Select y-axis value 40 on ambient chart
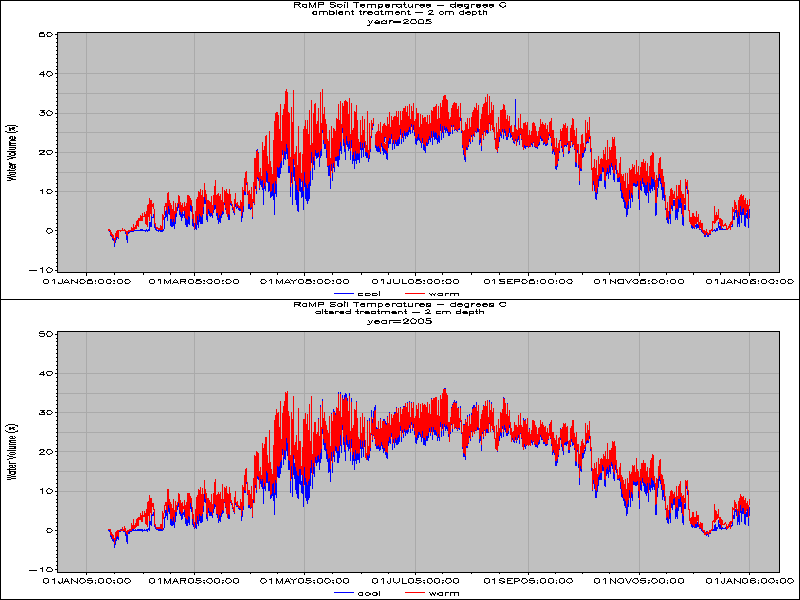 coord(46,74)
